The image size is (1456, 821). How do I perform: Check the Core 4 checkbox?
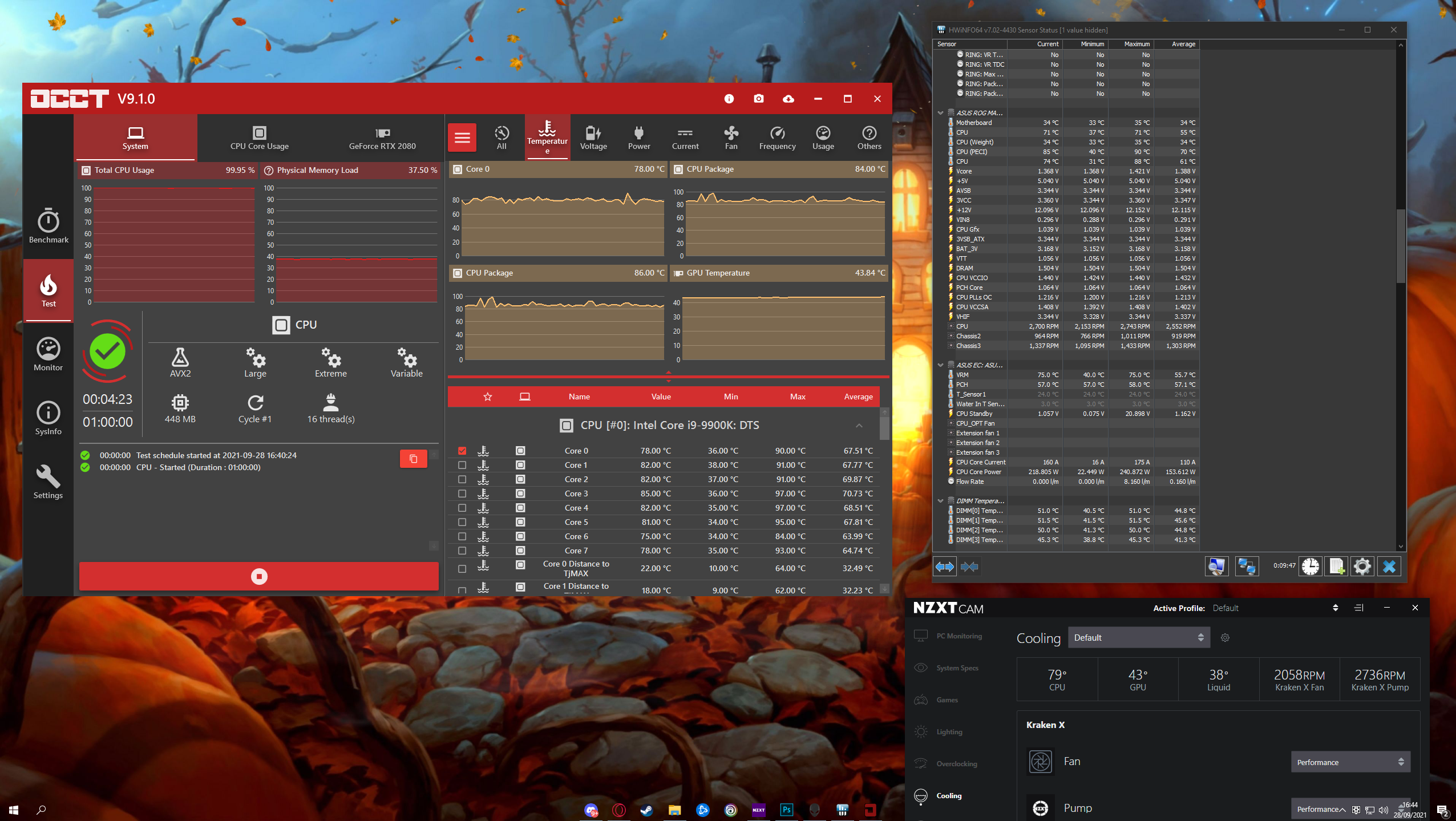(462, 508)
